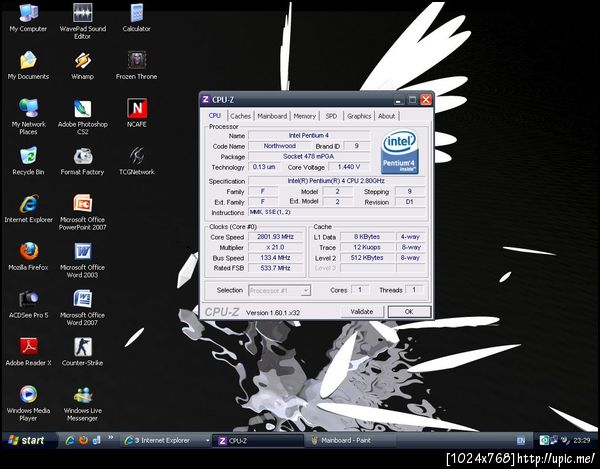Open the Graphics tab
600x469 pixels.
[359, 116]
